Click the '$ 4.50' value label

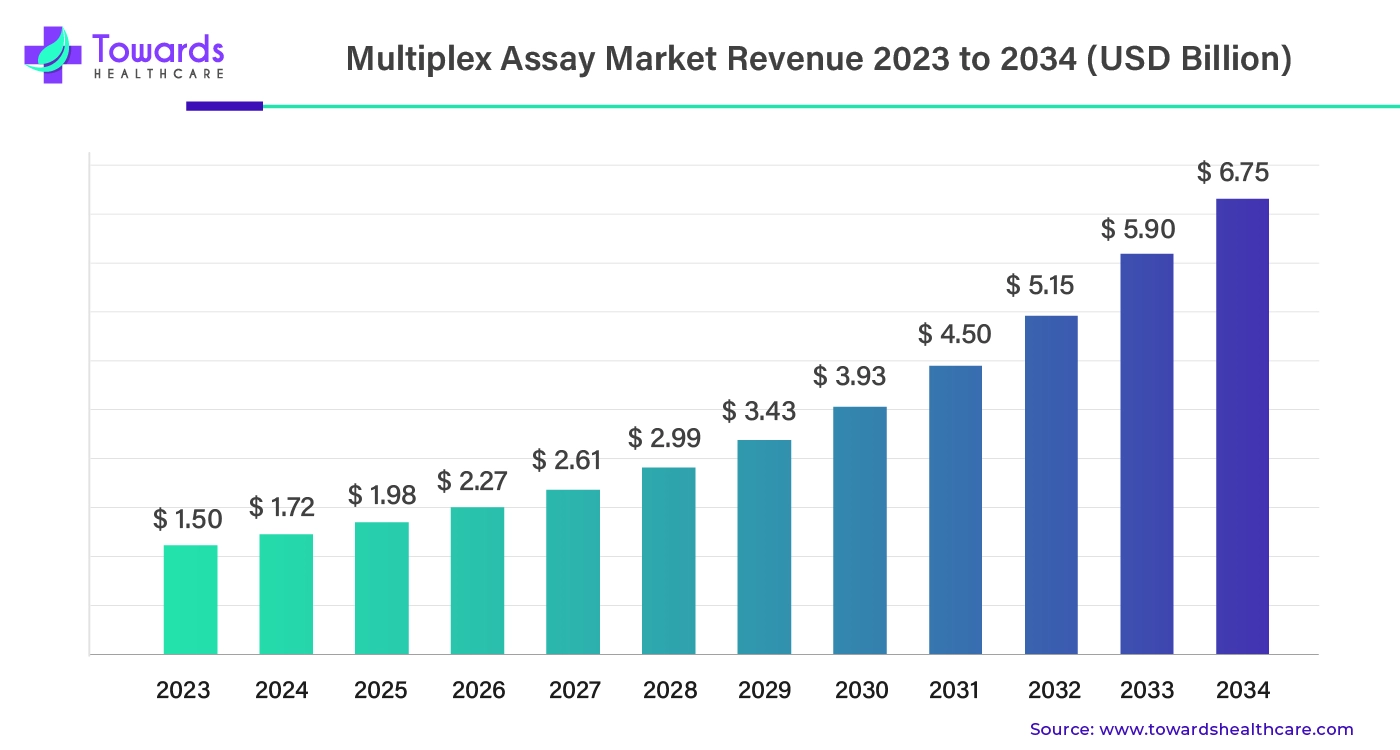click(955, 334)
